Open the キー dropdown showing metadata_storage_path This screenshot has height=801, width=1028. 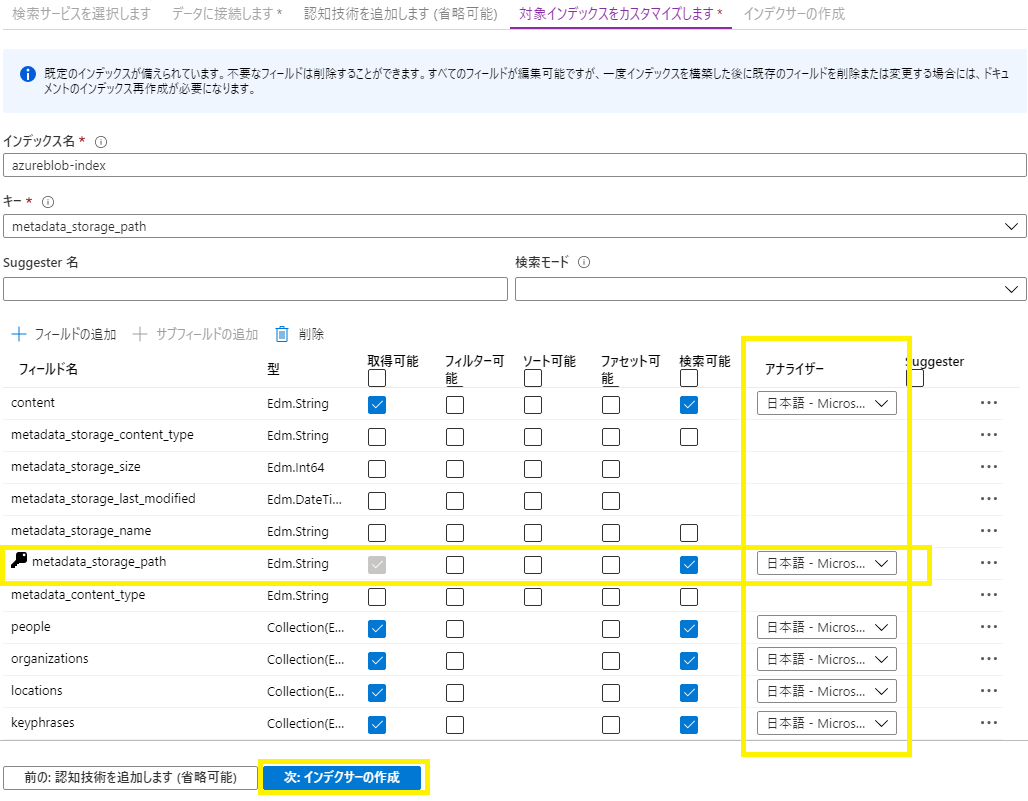pyautogui.click(x=515, y=226)
